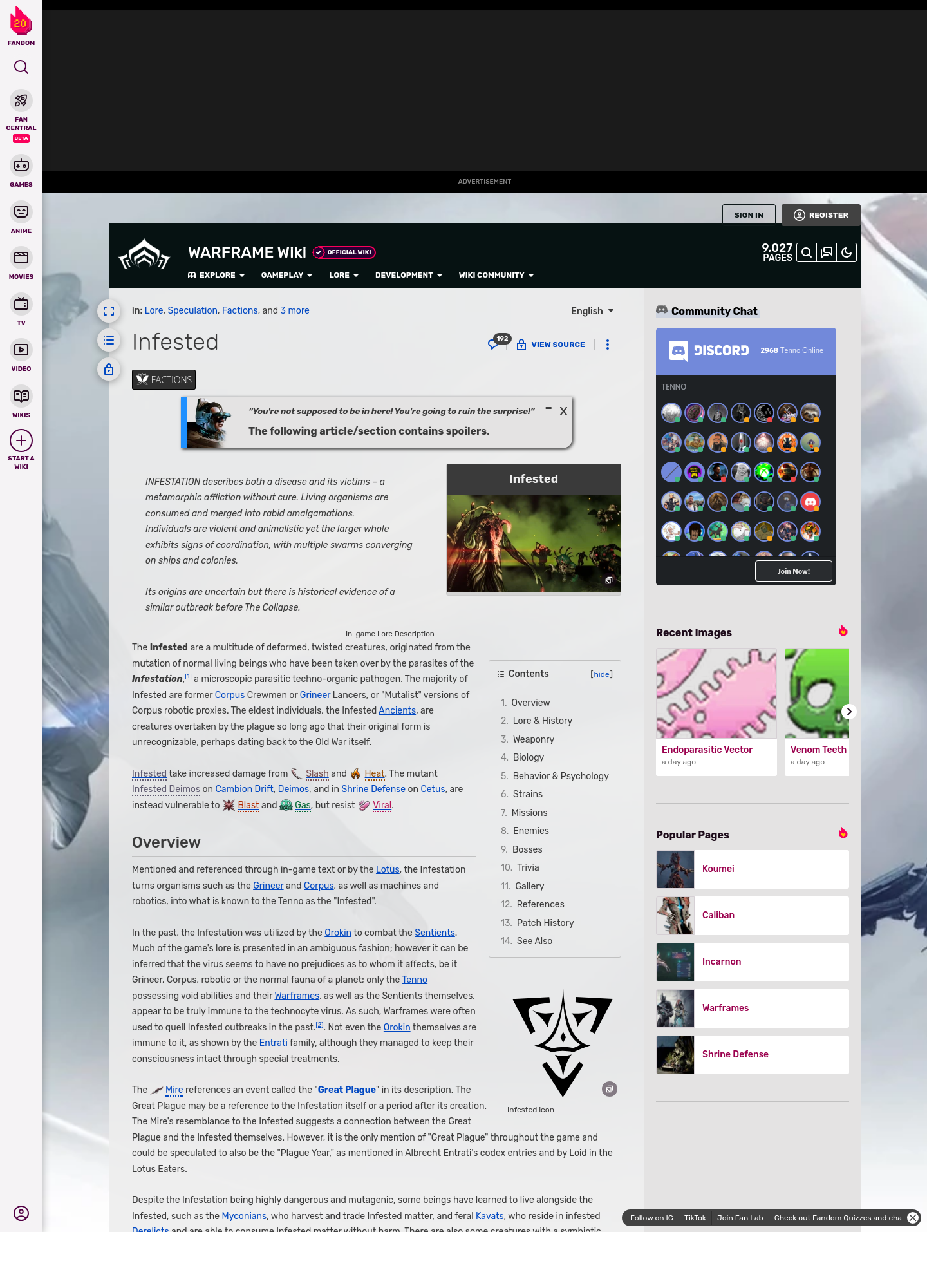
Task: Open the floating table of contents icon
Action: click(109, 340)
